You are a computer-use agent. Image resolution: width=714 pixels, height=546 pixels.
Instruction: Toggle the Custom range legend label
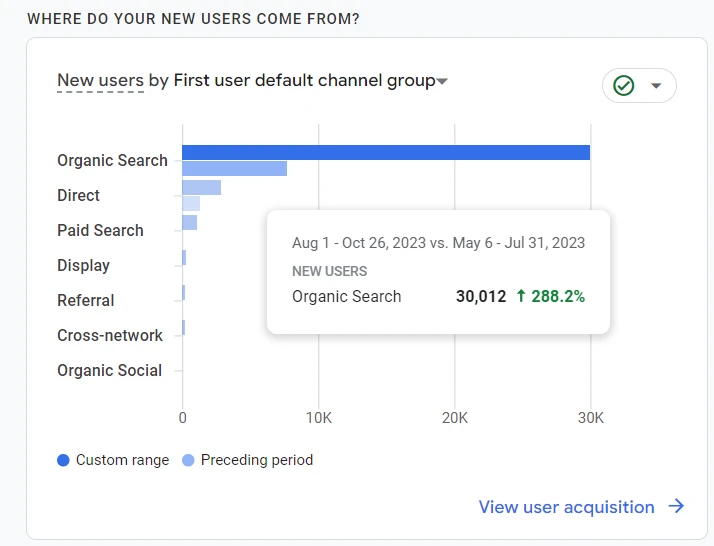[122, 460]
